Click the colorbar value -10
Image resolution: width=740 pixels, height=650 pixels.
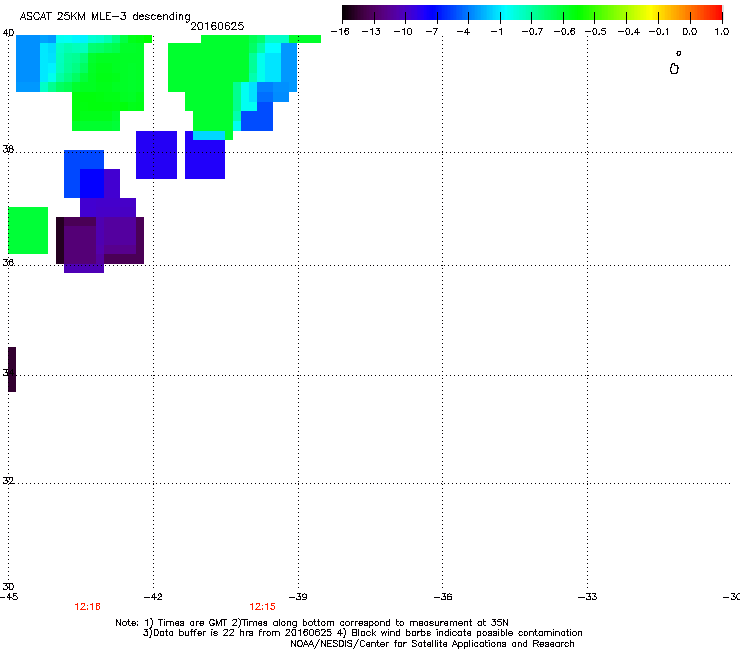click(403, 32)
